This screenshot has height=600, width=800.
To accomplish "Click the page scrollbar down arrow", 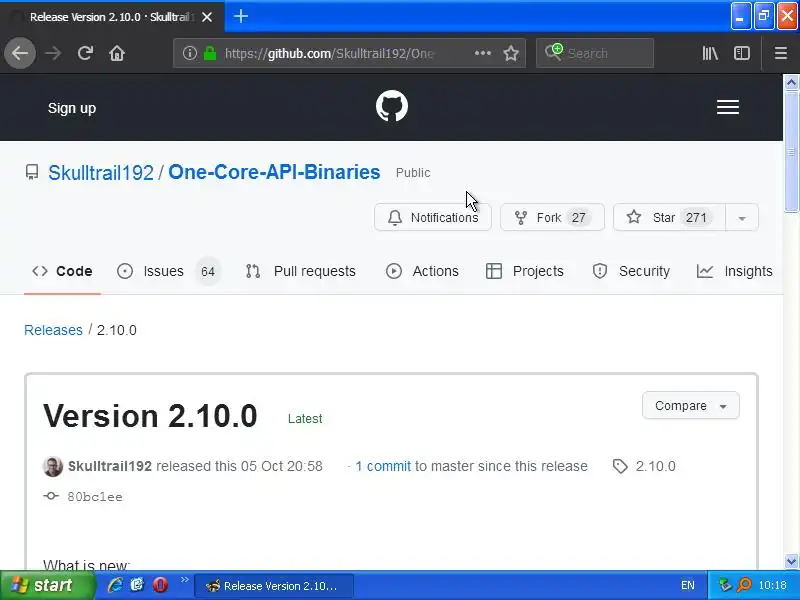I will click(791, 562).
